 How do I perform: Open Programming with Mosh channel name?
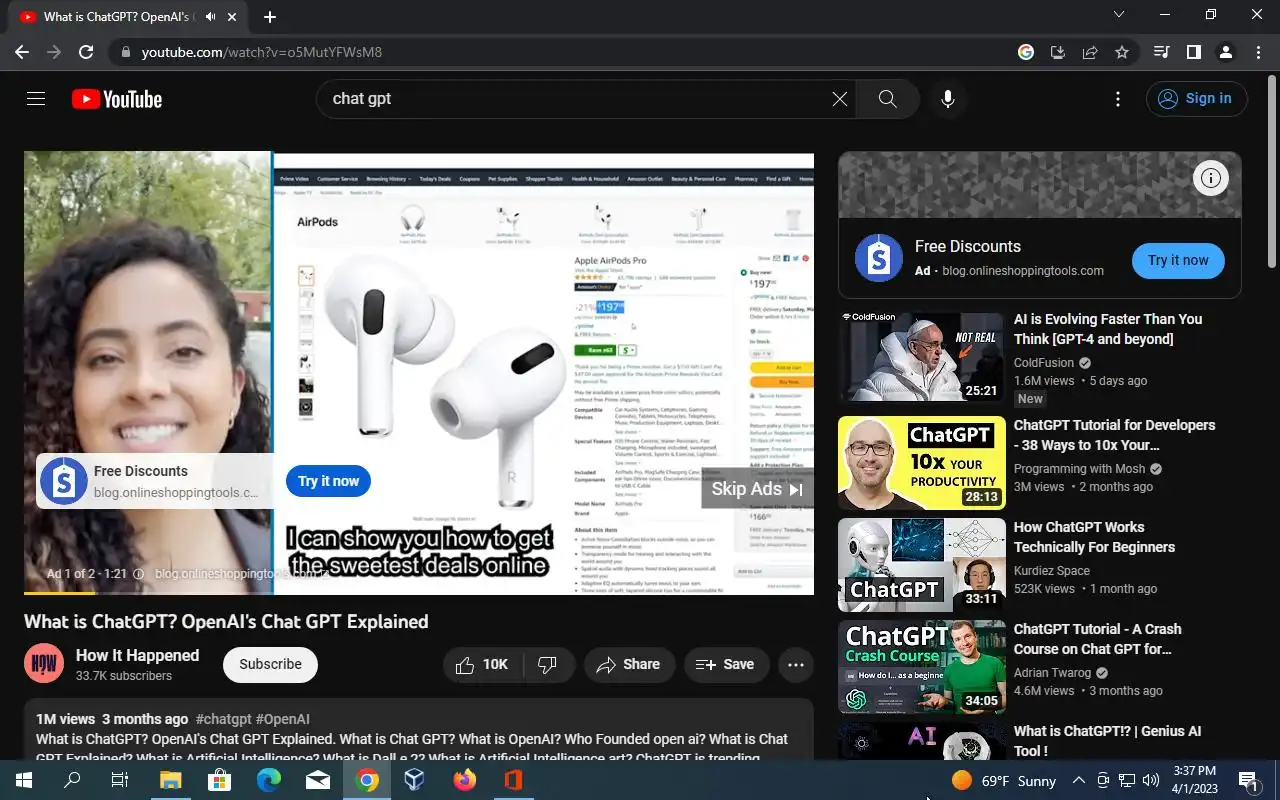(1080, 469)
